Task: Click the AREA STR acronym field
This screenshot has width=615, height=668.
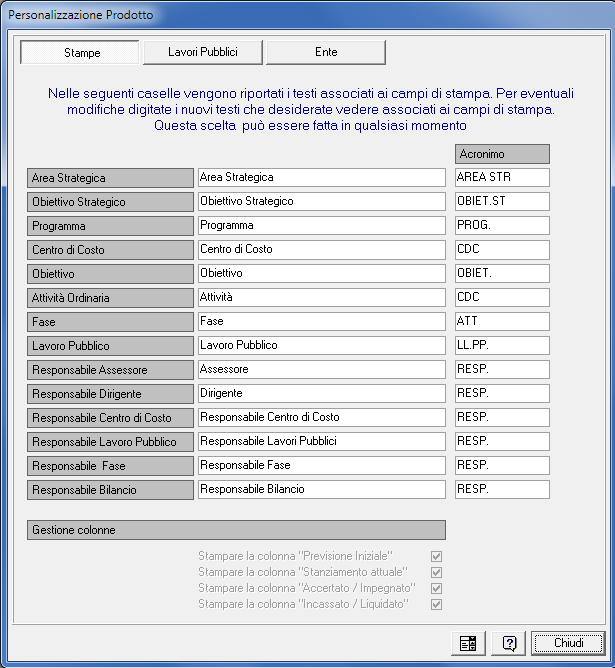Action: click(502, 177)
